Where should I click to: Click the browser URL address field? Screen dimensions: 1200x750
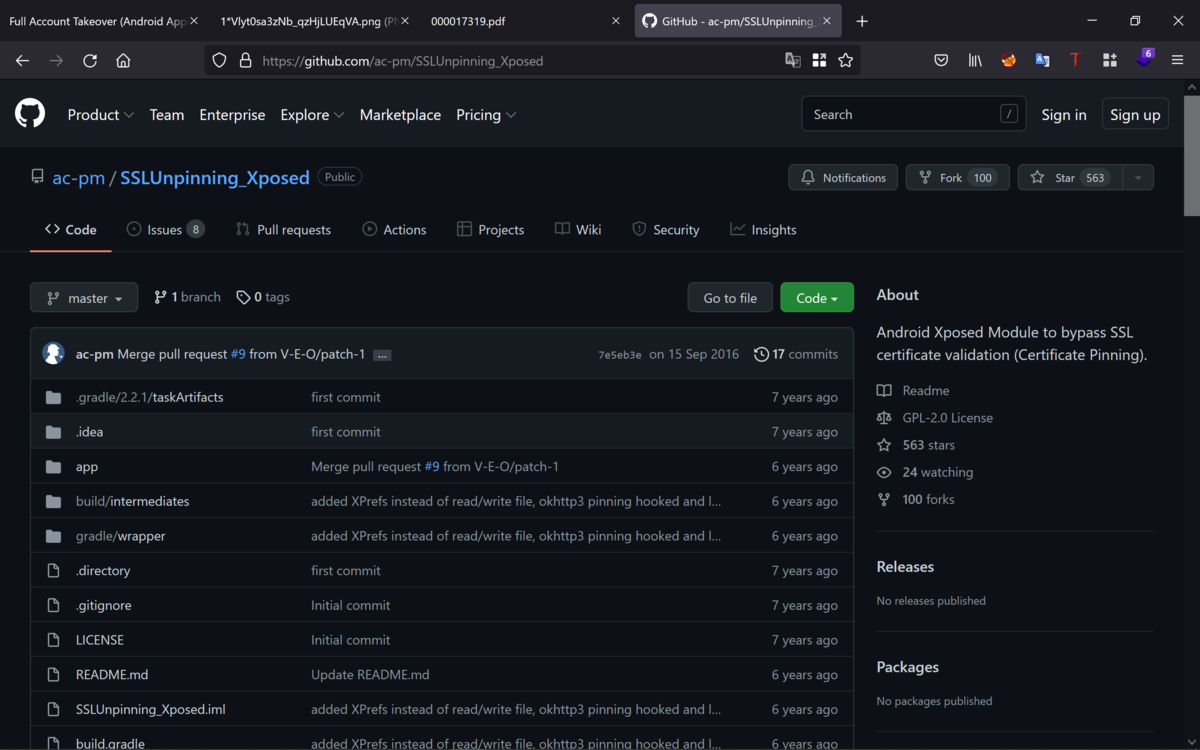click(x=520, y=61)
